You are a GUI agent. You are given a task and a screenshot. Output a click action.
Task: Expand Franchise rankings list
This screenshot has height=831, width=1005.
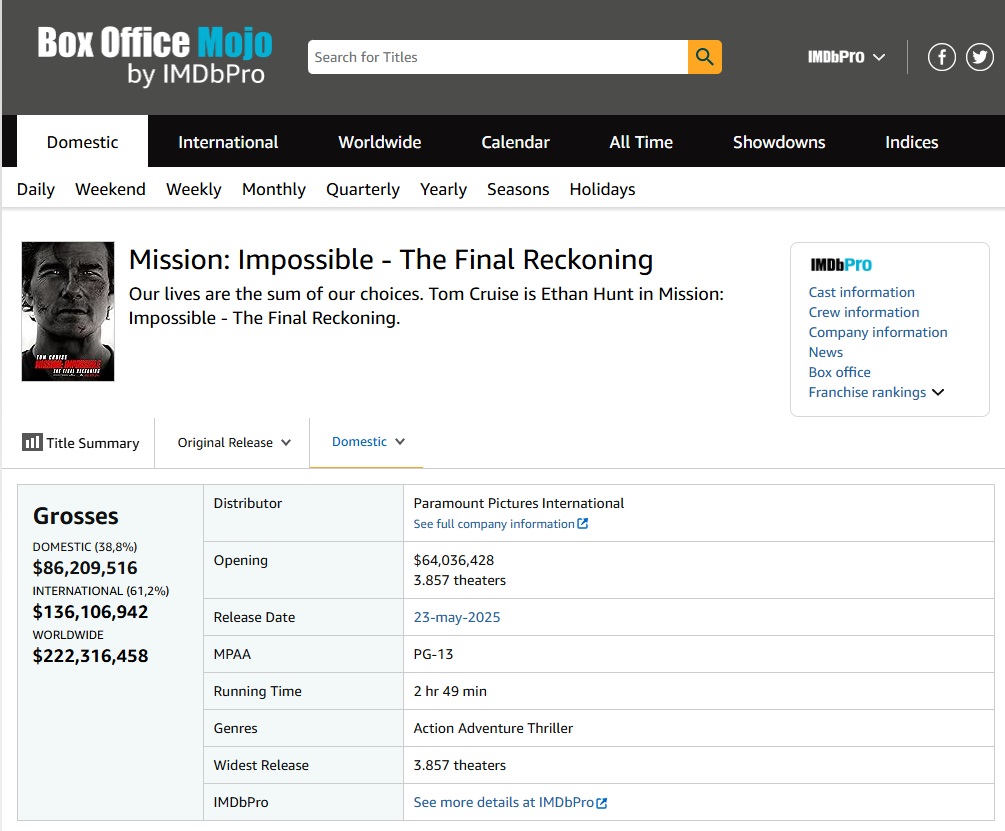pyautogui.click(x=876, y=392)
